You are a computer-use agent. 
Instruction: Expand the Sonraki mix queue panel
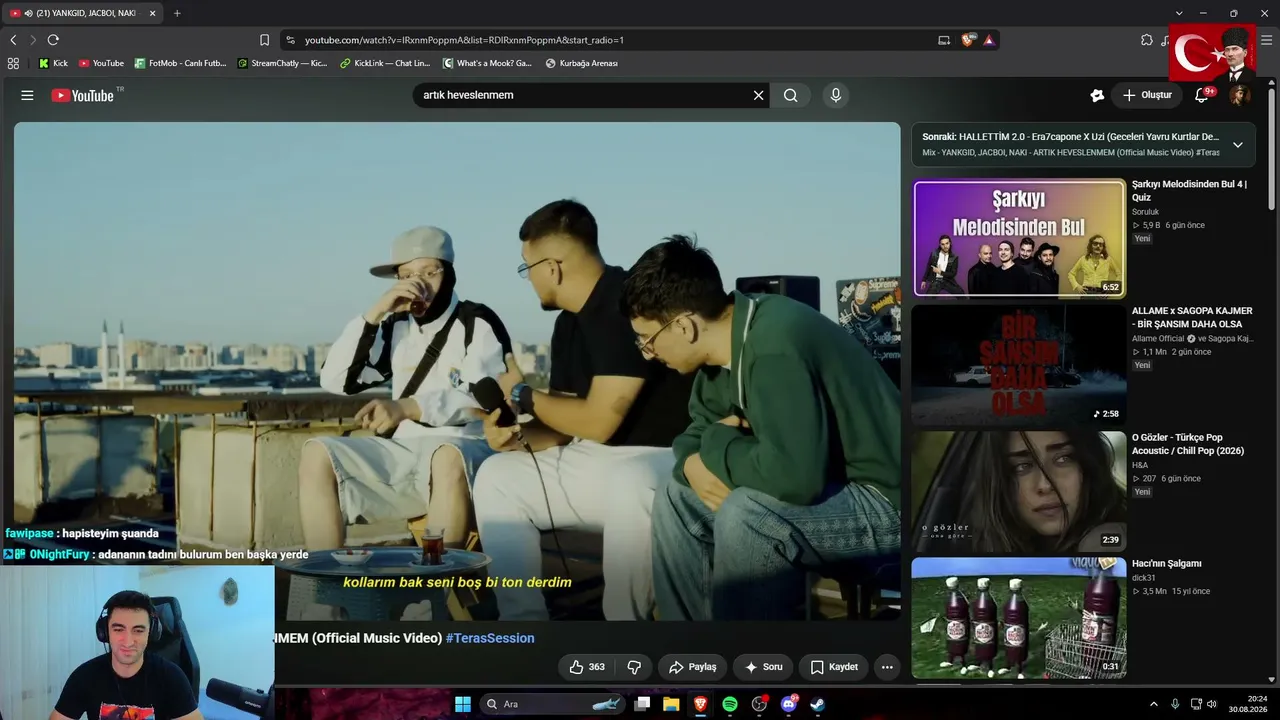click(x=1237, y=145)
